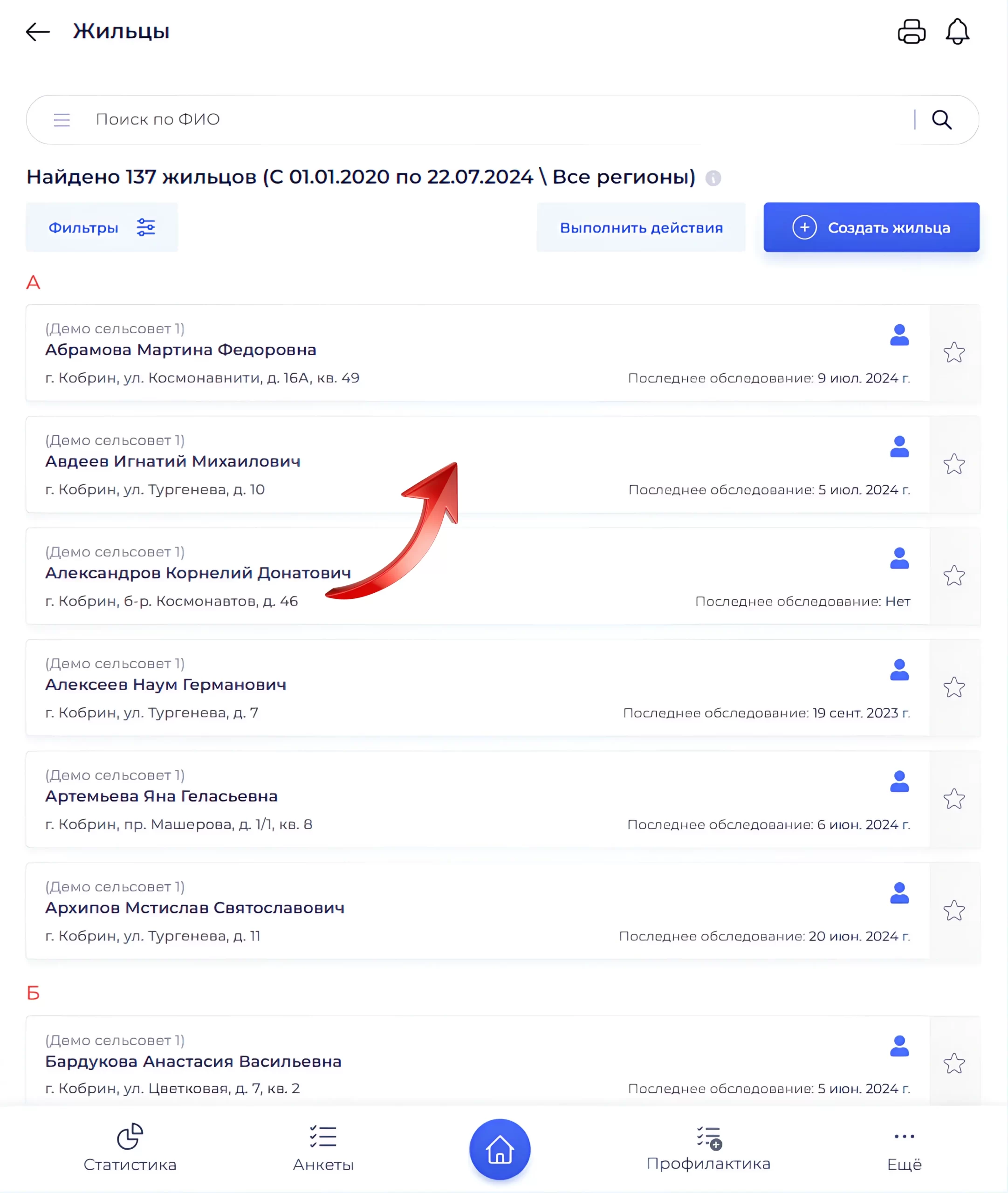
Task: Click Последнее обследование: Нет
Action: (x=803, y=601)
